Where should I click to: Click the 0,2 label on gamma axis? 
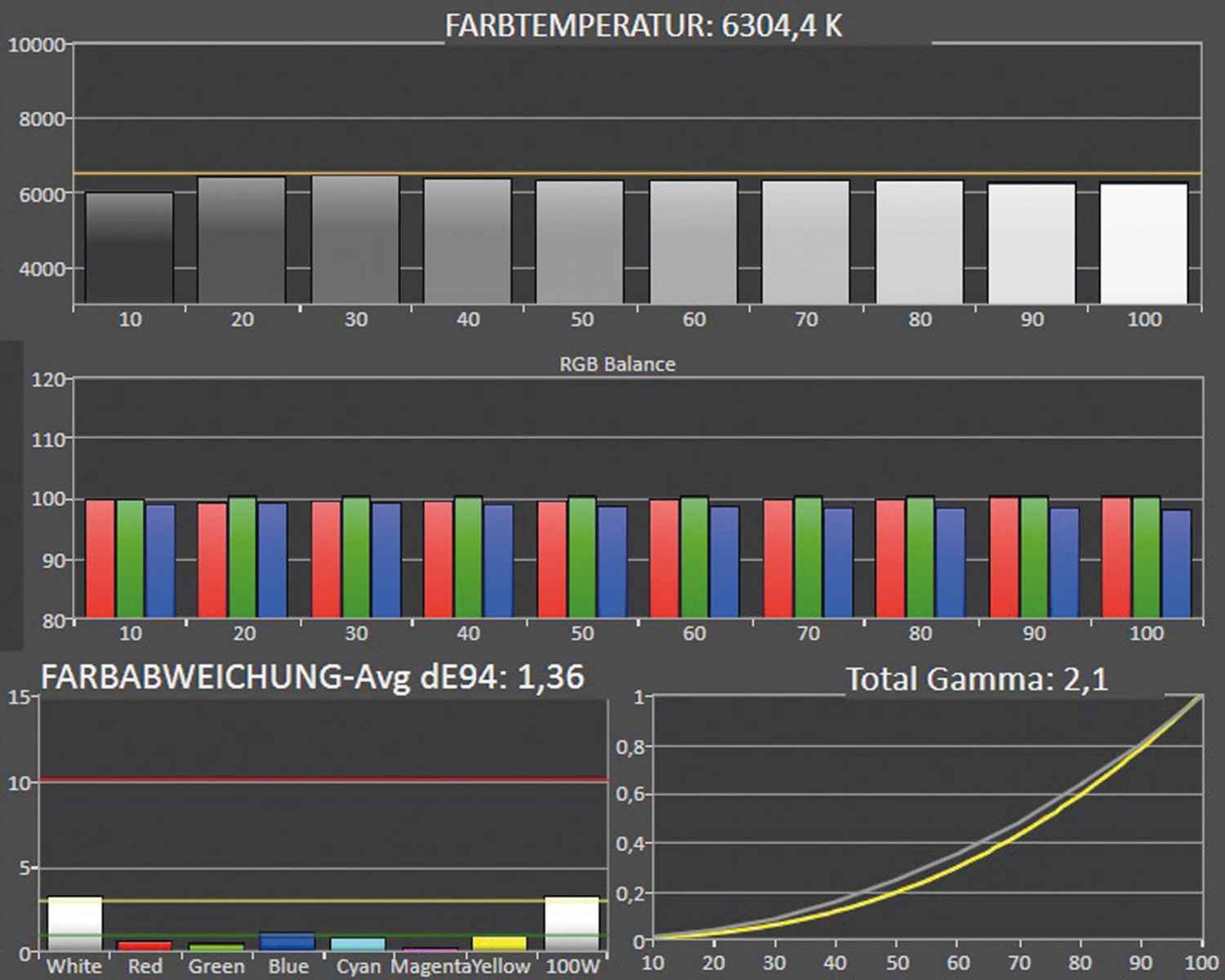click(631, 893)
